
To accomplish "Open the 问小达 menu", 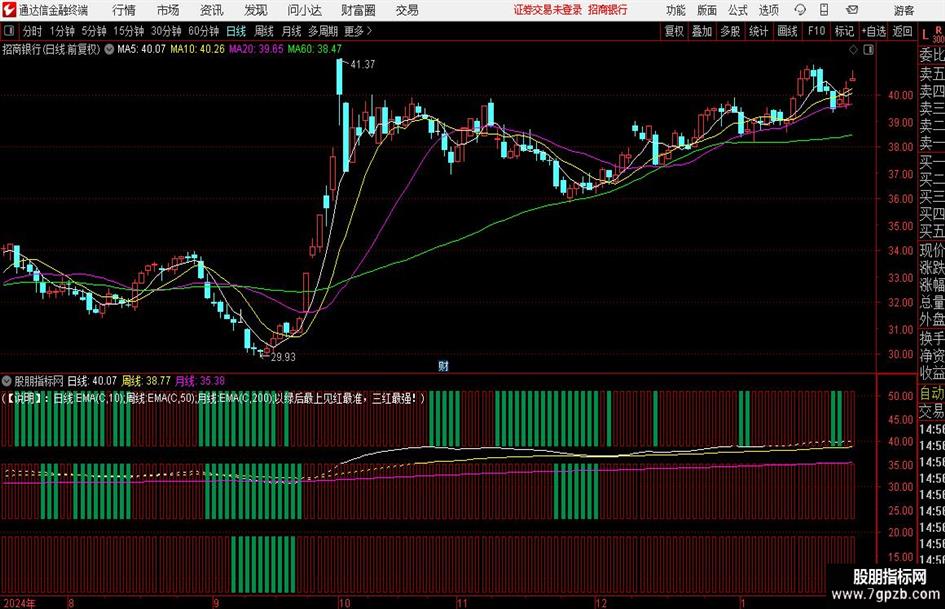I will click(304, 10).
